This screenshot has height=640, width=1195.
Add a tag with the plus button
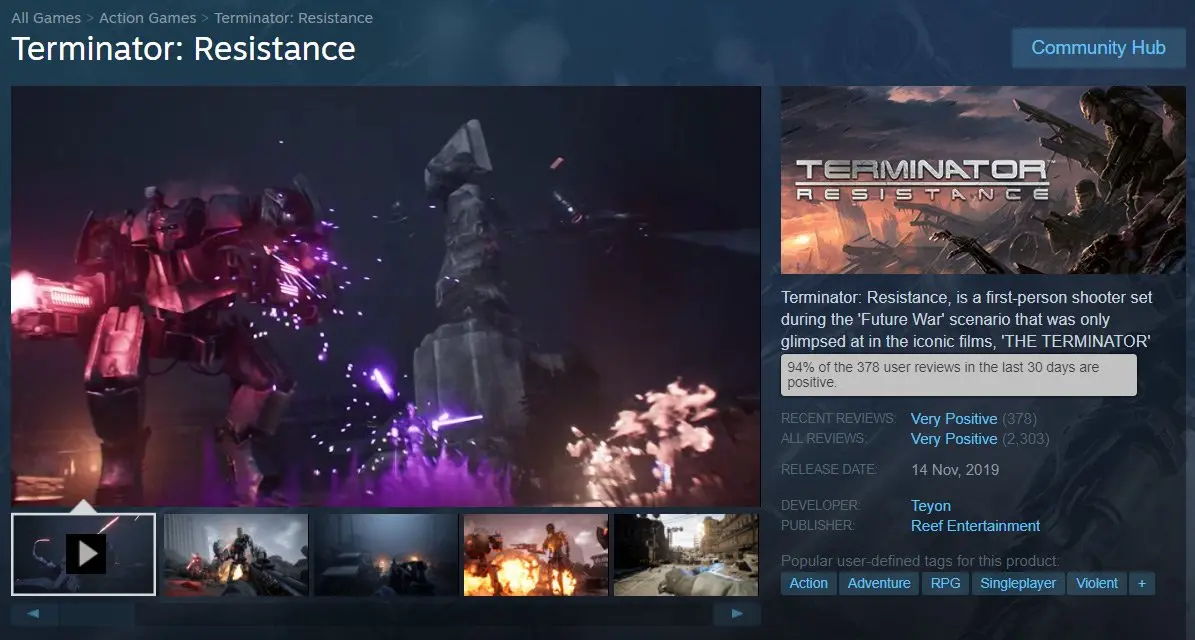(1141, 583)
